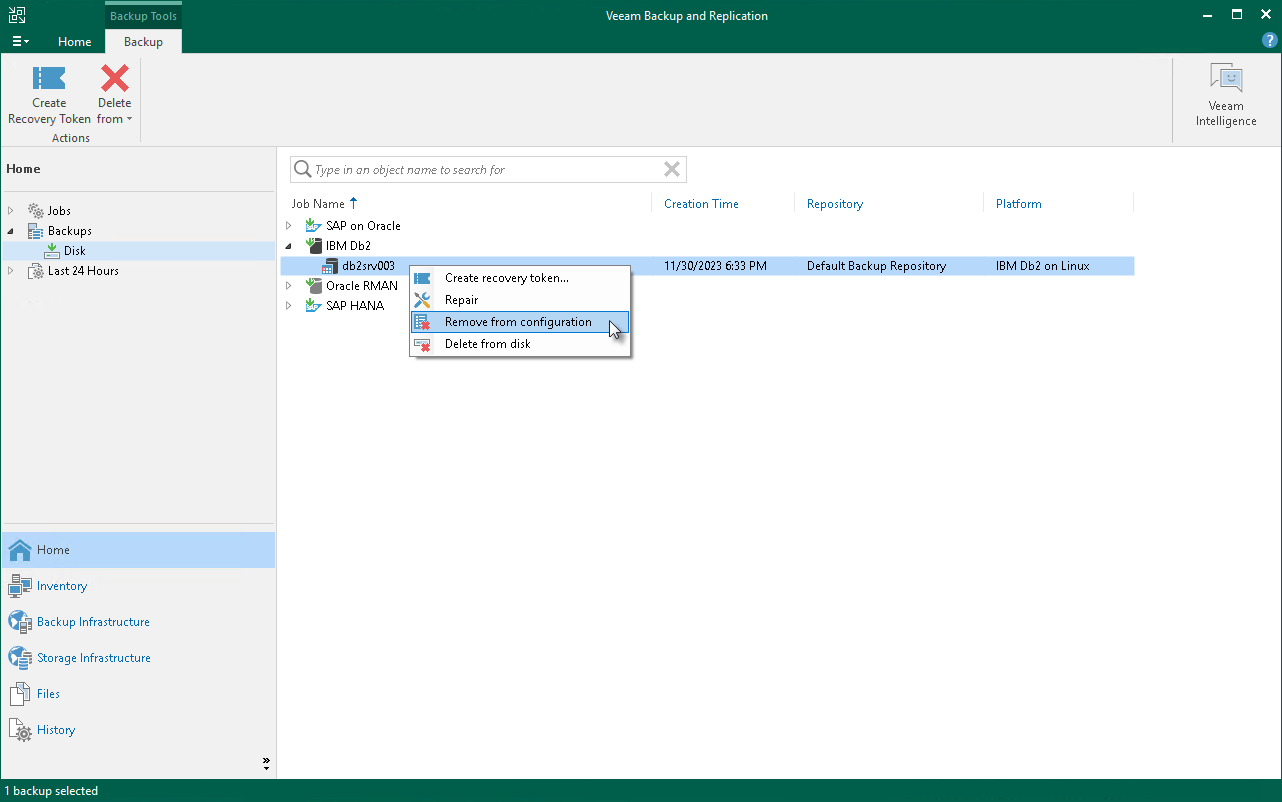Click the main menu hamburger icon
The image size is (1282, 802).
point(19,41)
